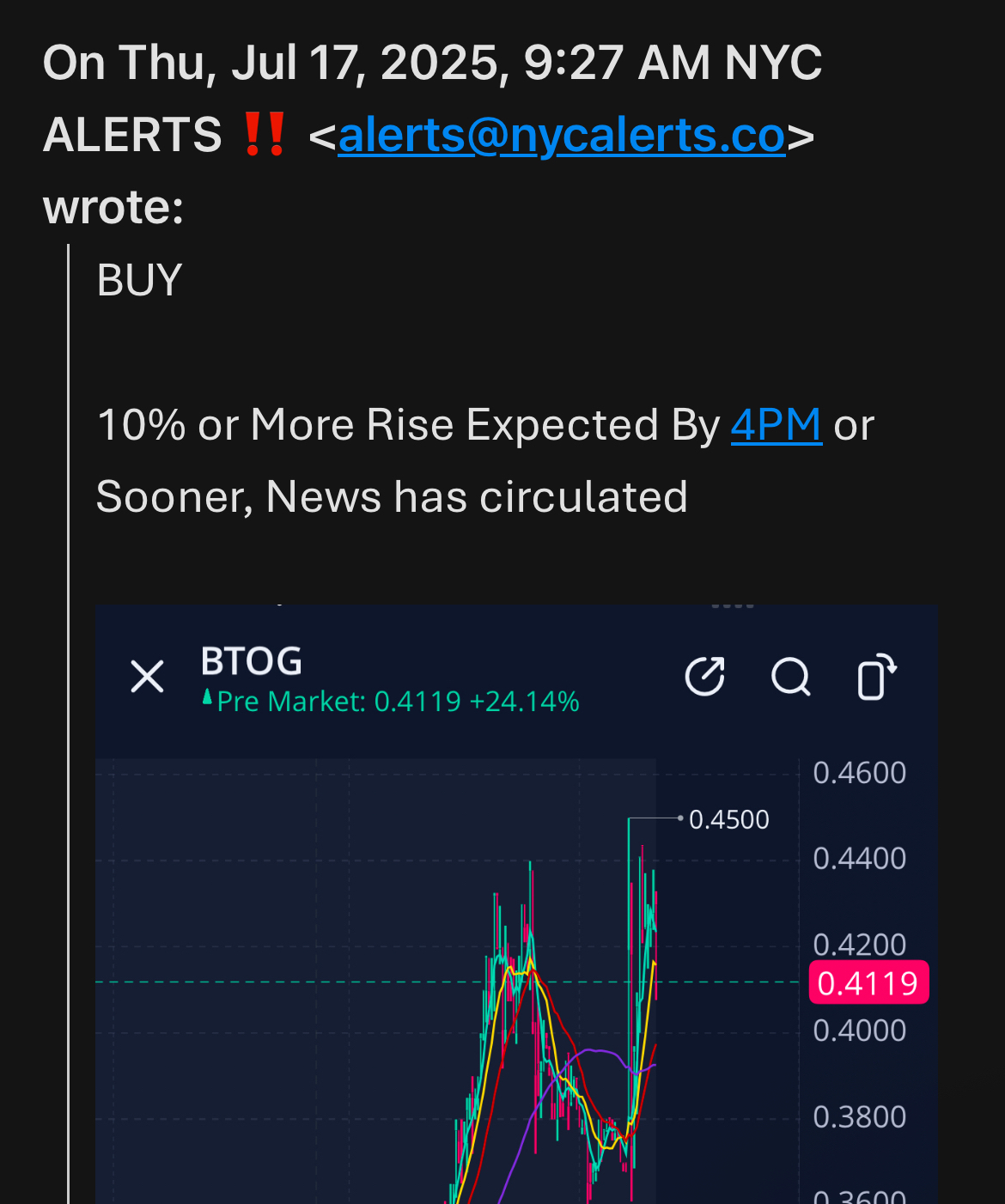The image size is (1005, 1204).
Task: Tap the purple moving average line
Action: point(588,1050)
